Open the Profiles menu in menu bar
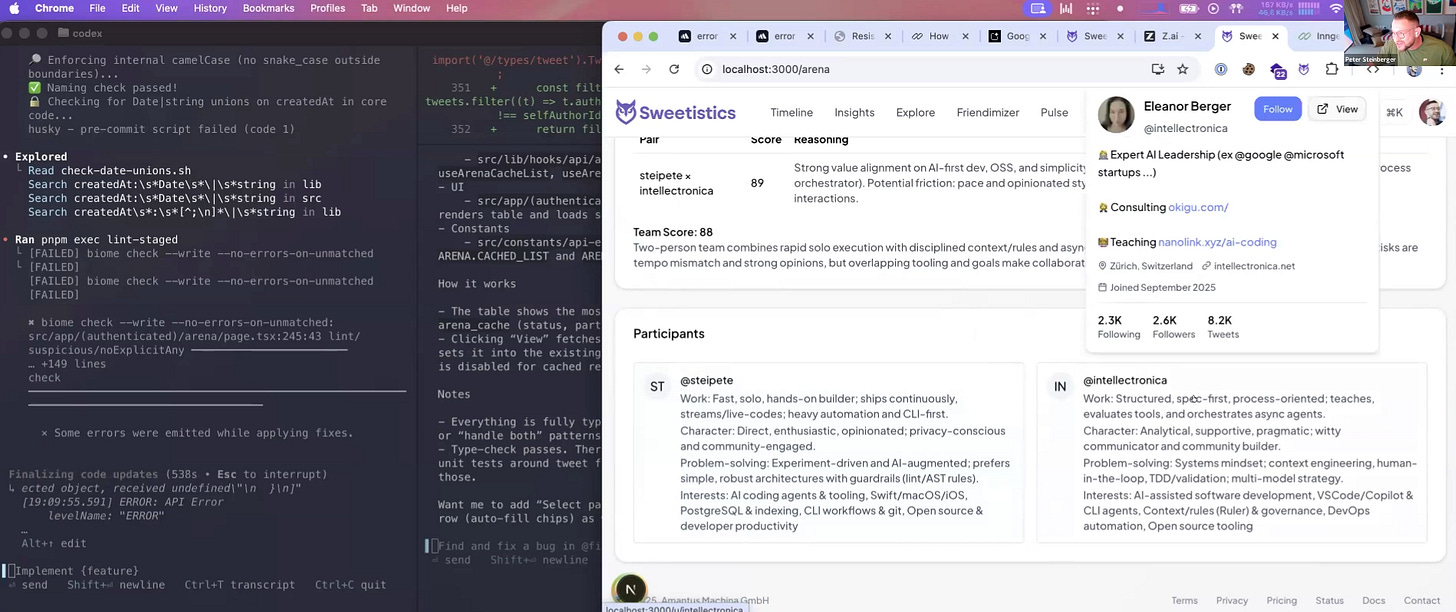 point(328,8)
